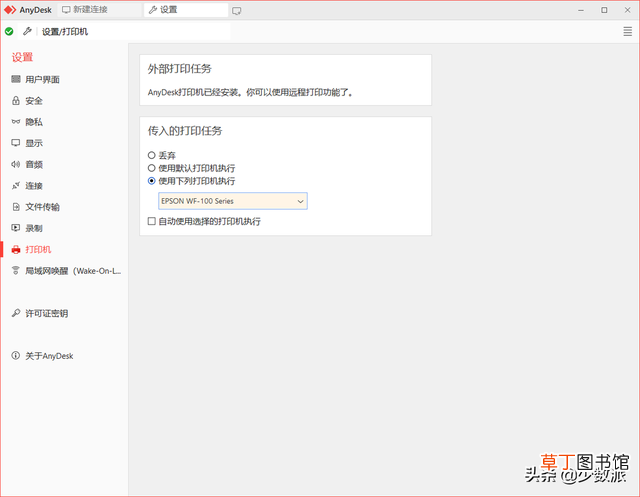640x497 pixels.
Task: Open the hamburger menu at top right
Action: 627,31
